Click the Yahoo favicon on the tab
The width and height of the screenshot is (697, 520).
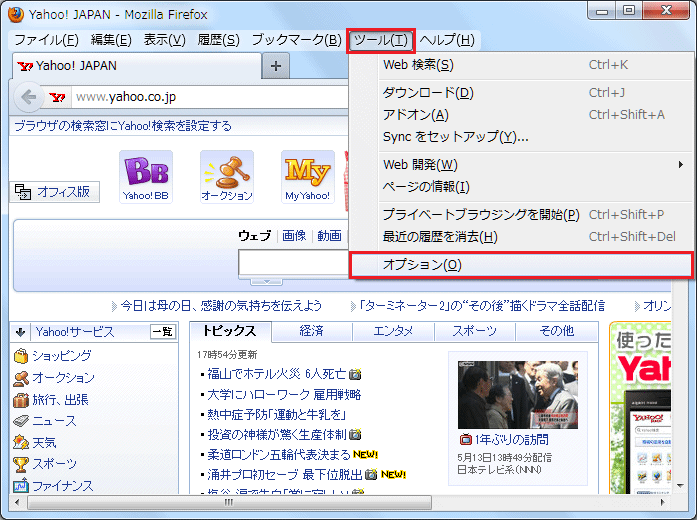[25, 66]
